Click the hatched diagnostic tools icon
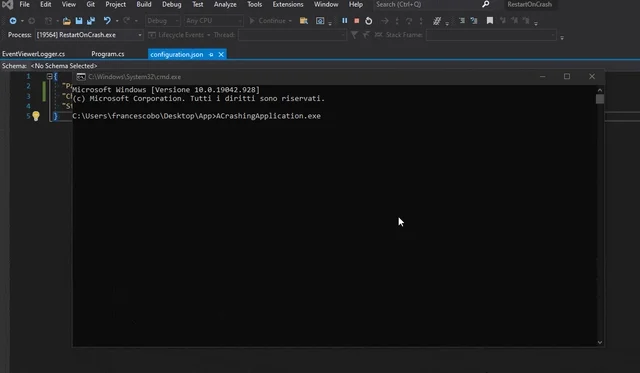This screenshot has height=373, width=640. pos(437,21)
